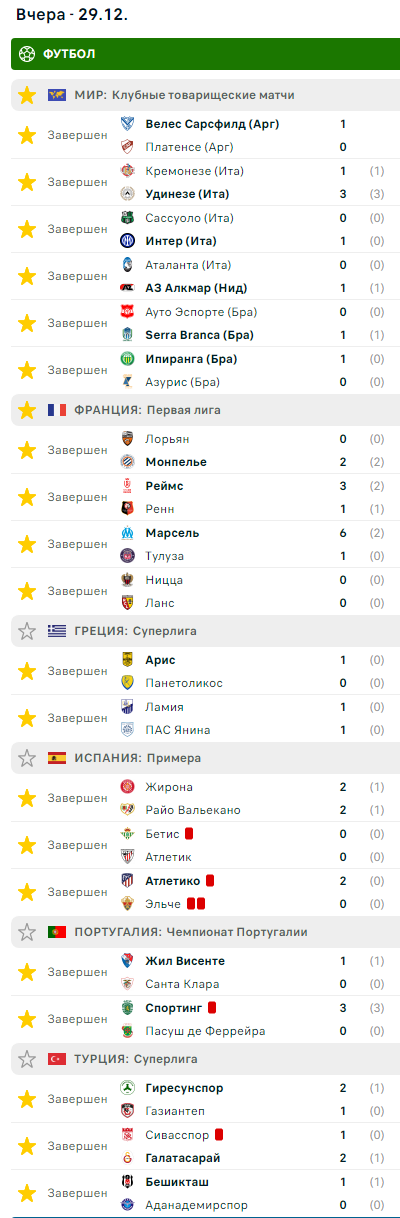The image size is (400, 1218).
Task: Click the Galatasaray team logo
Action: 127,1157
